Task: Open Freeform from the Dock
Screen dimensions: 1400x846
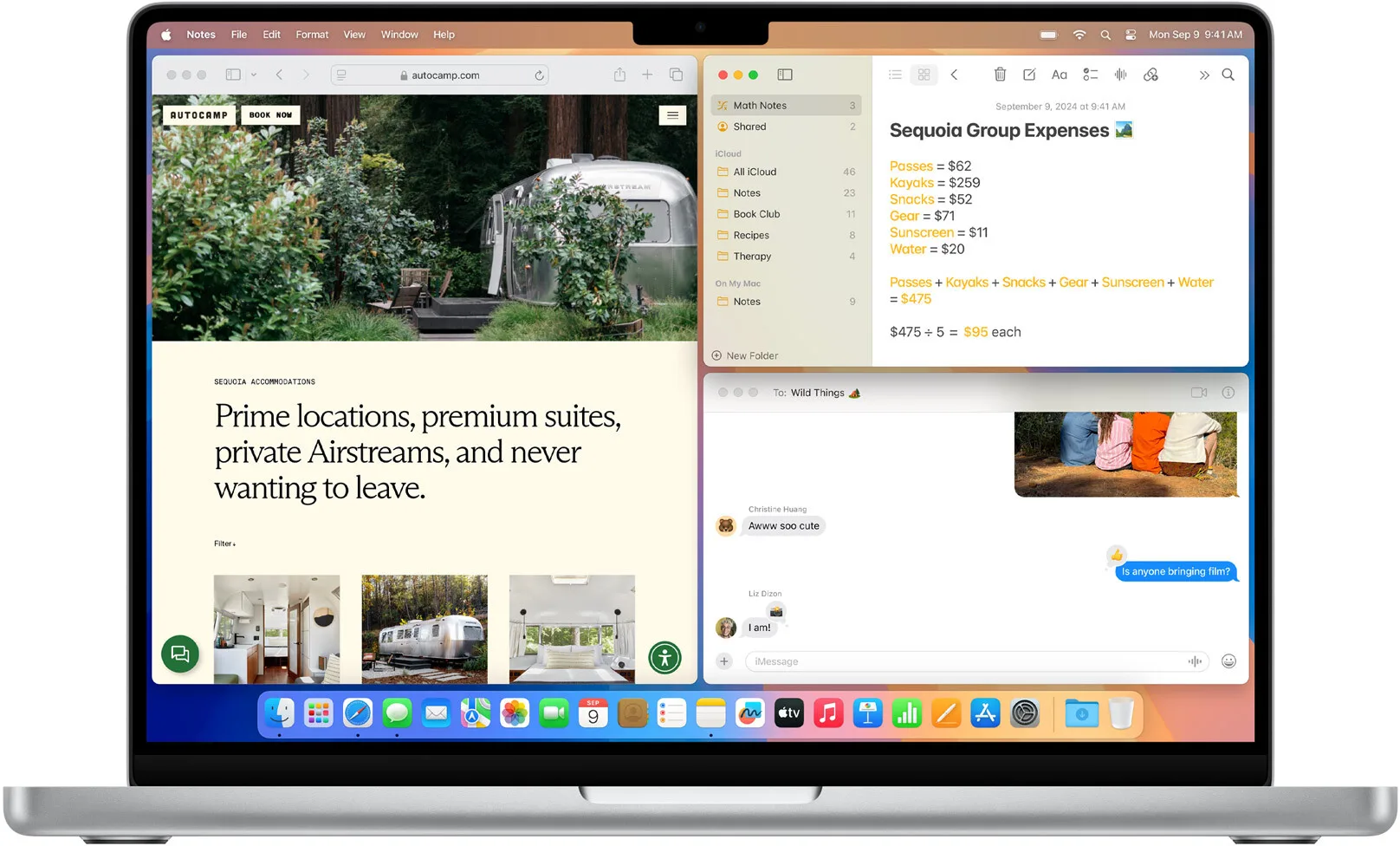Action: pos(749,714)
